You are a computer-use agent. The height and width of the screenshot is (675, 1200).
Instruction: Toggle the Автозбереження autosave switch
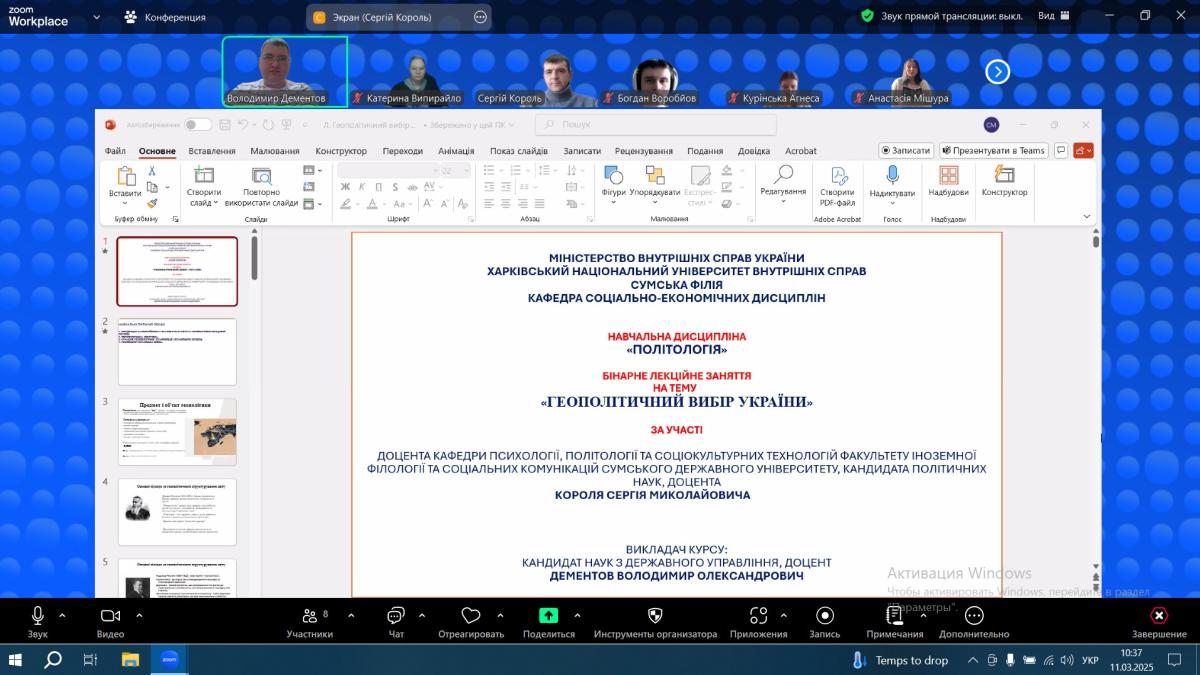(x=198, y=125)
